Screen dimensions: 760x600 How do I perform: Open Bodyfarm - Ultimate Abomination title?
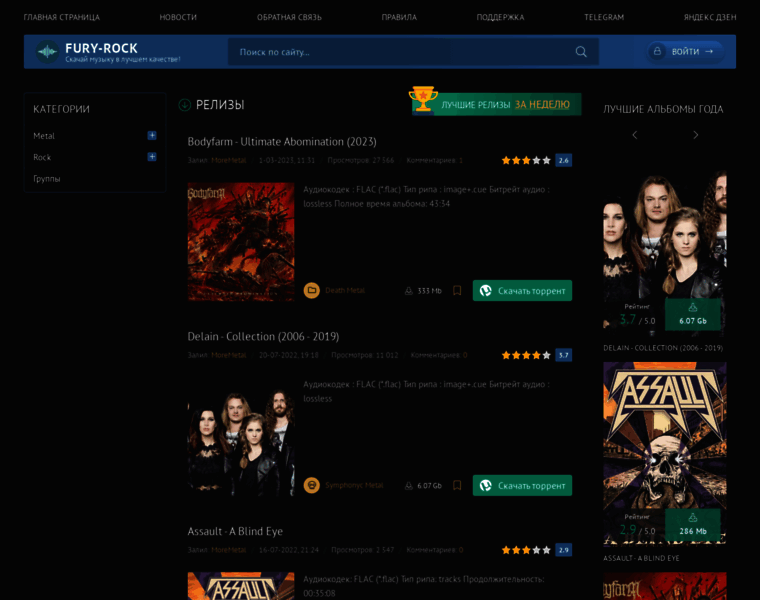click(282, 142)
